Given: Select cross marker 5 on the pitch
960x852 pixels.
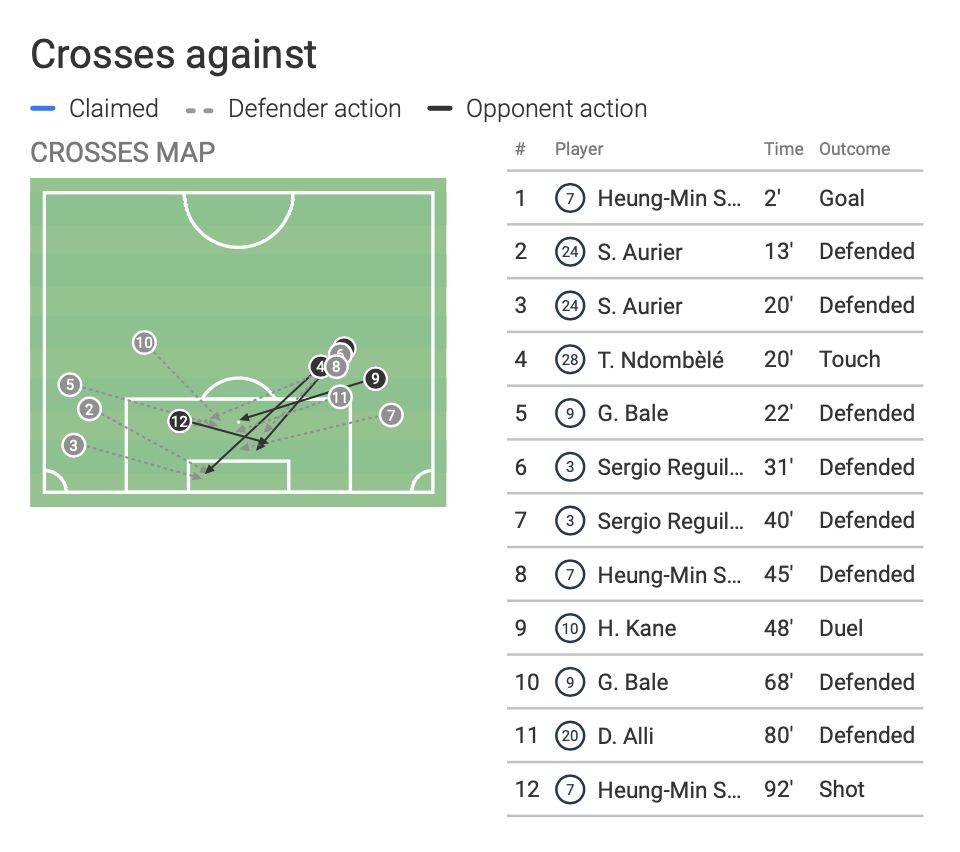Looking at the screenshot, I should point(69,384).
